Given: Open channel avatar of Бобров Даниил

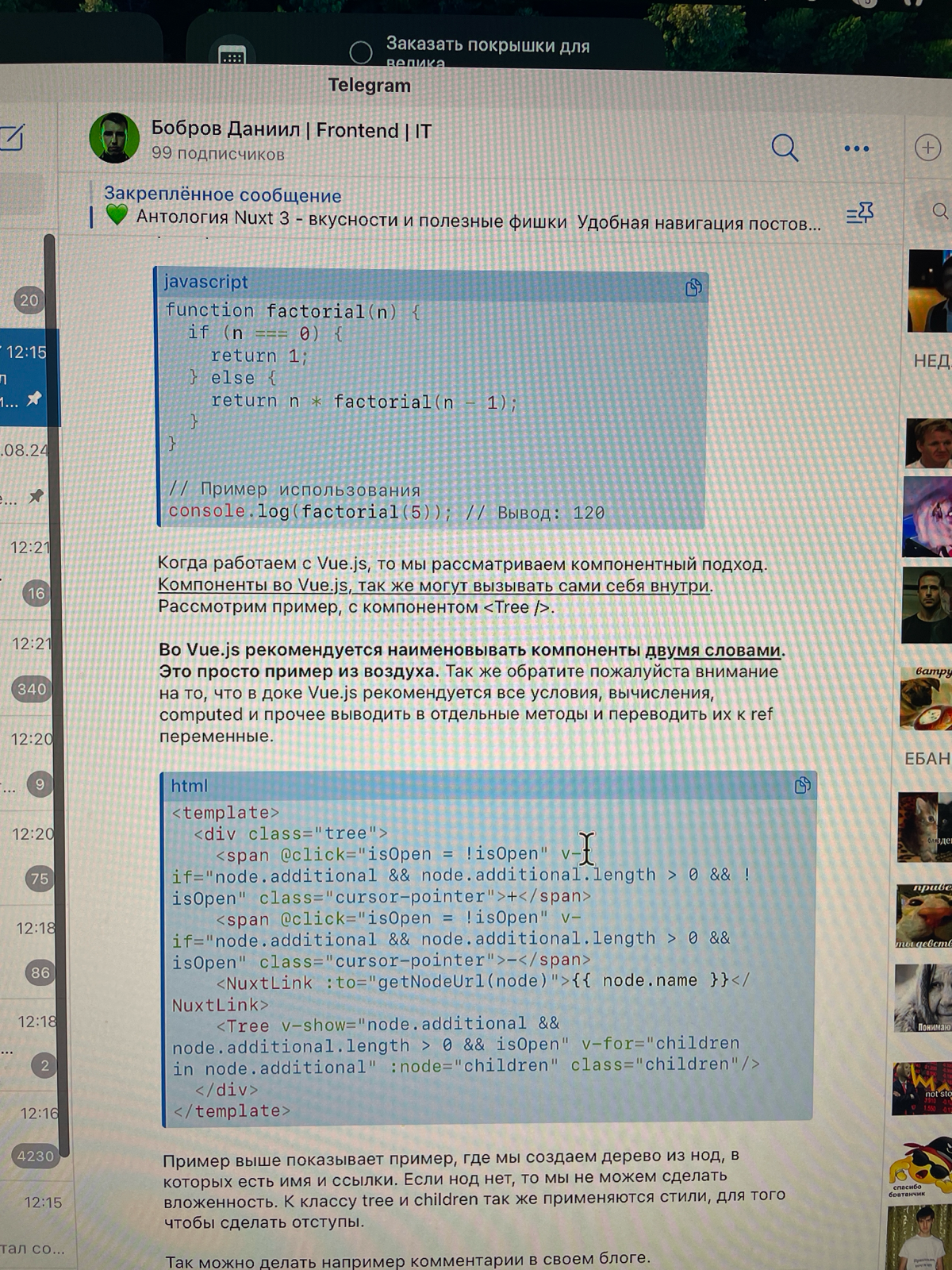Looking at the screenshot, I should [115, 138].
